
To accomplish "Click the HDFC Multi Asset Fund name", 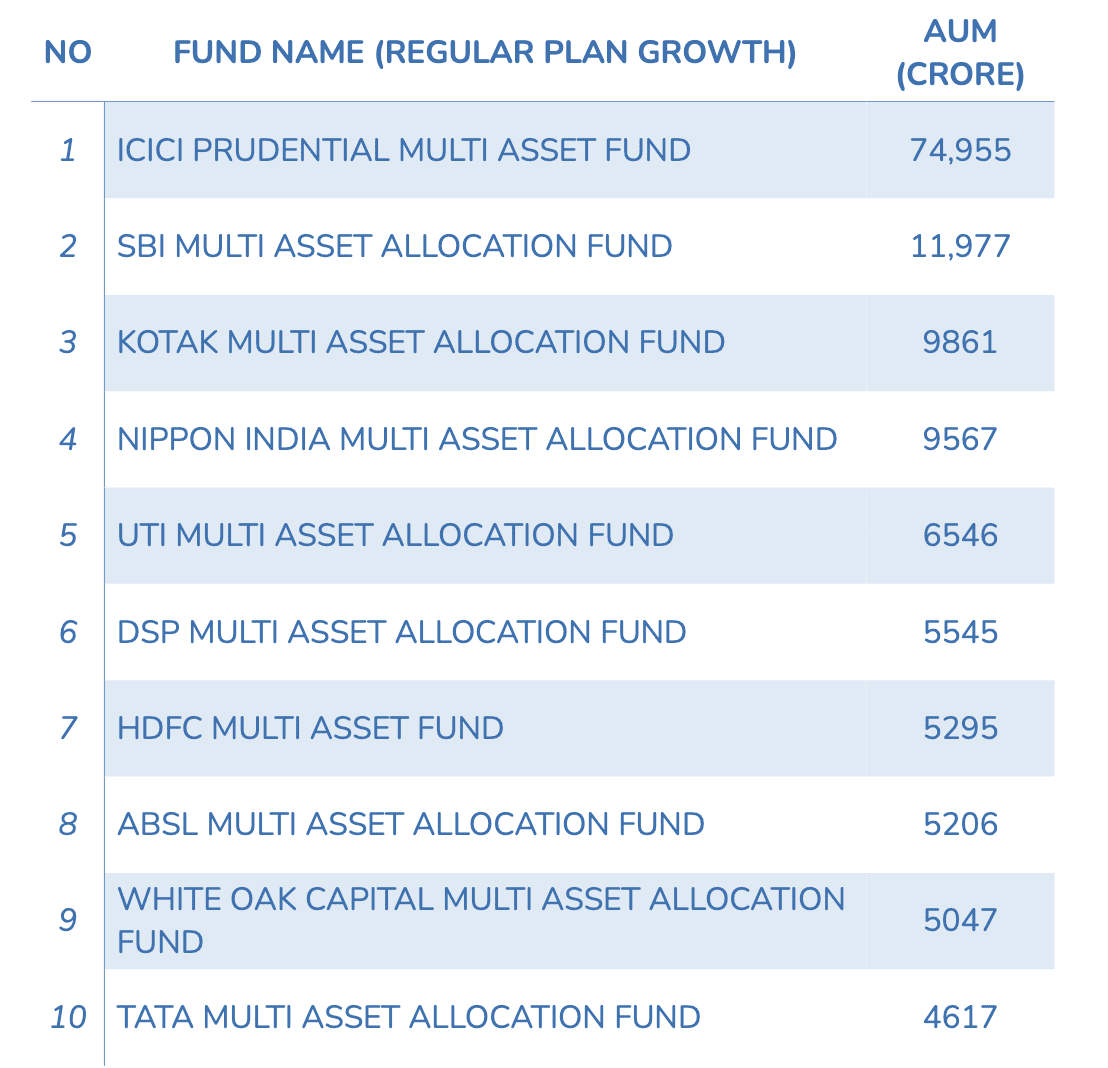I will [x=310, y=728].
